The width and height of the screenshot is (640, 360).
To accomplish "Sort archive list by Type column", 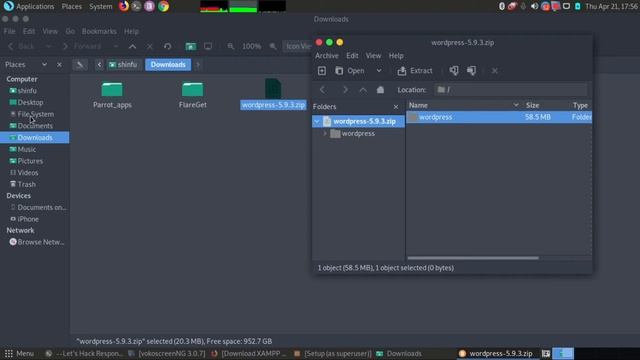I will tap(581, 105).
